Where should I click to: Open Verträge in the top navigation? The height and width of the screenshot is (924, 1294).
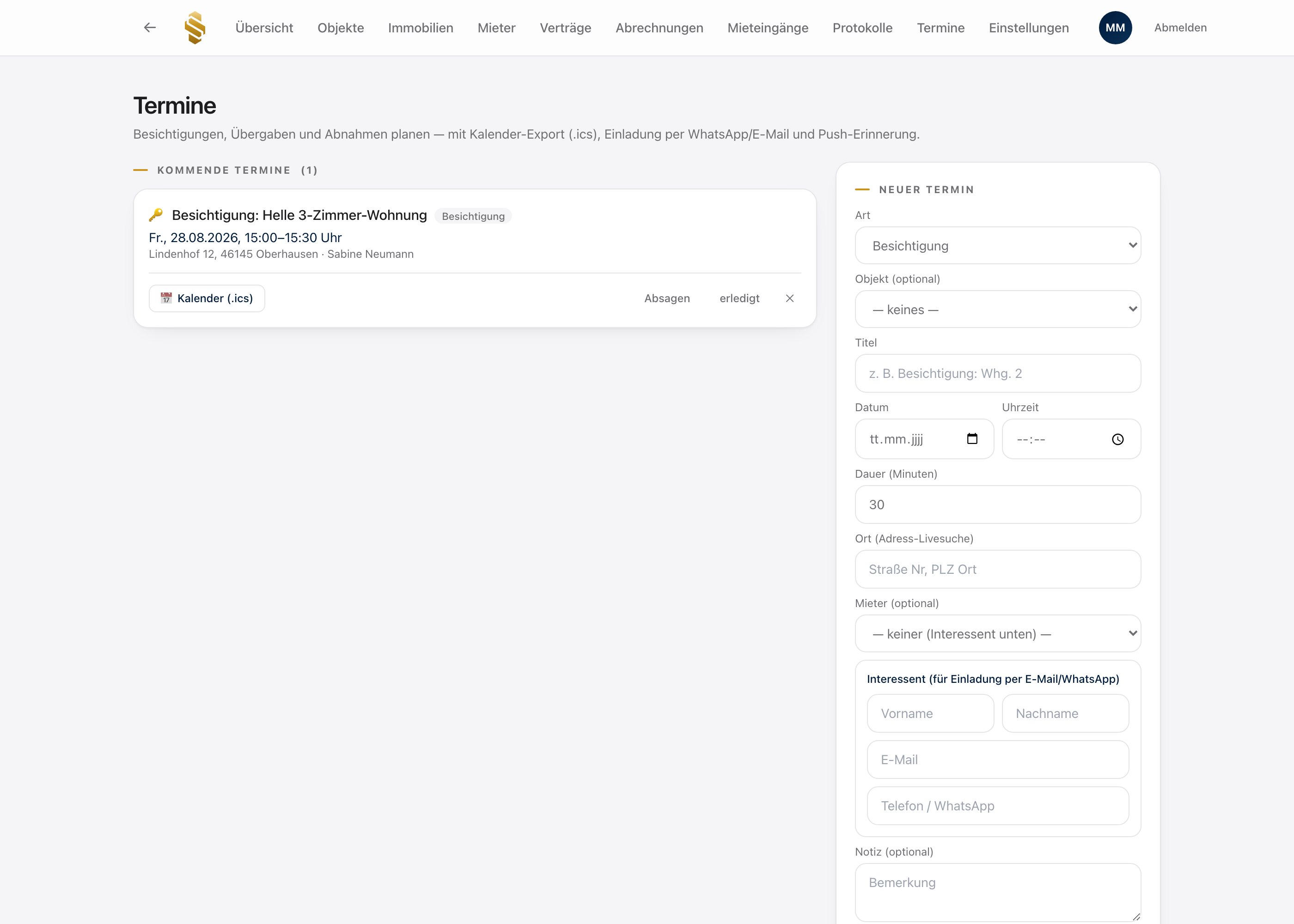[565, 27]
